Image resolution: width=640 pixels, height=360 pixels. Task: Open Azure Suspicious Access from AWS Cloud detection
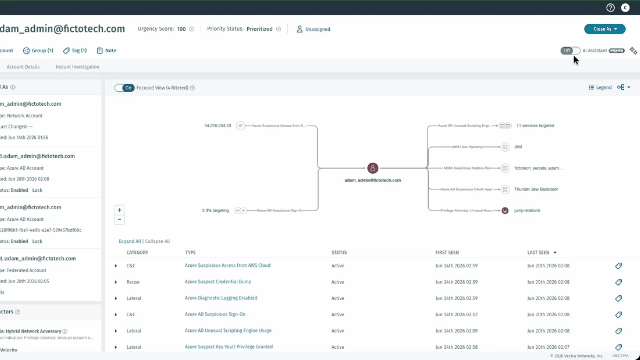227,265
